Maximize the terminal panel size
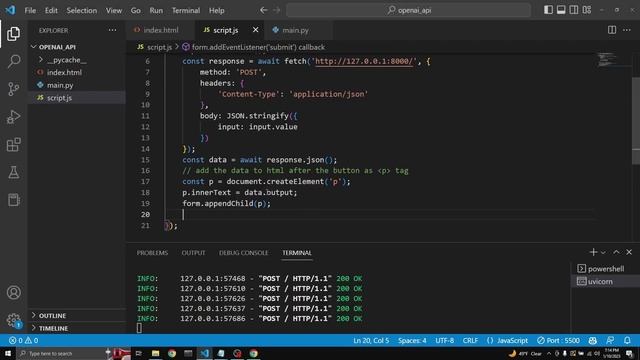The width and height of the screenshot is (640, 360). point(616,252)
